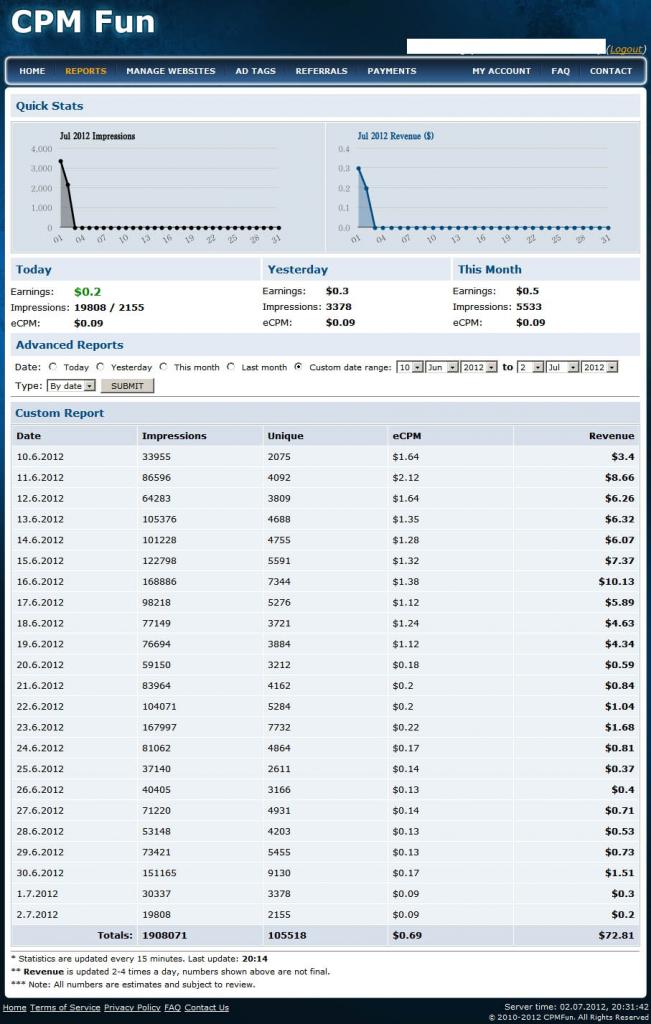Click unique value 9130
651x1024 pixels.
point(279,872)
